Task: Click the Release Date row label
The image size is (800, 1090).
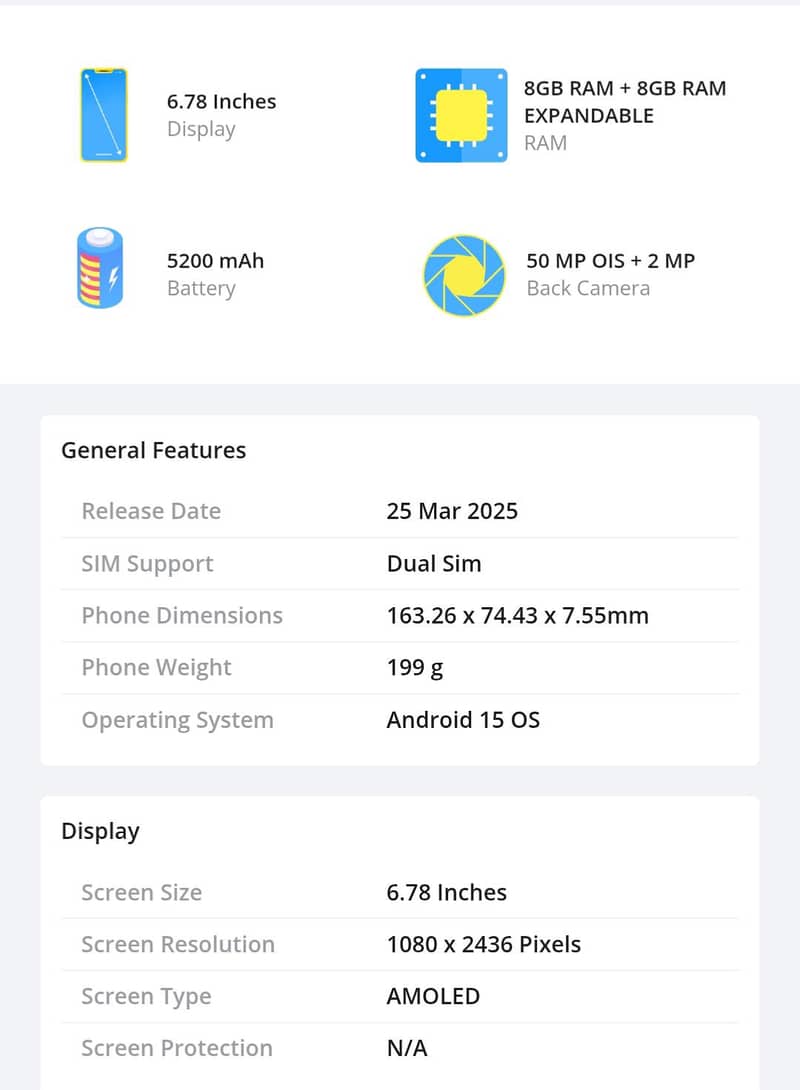Action: [x=151, y=511]
